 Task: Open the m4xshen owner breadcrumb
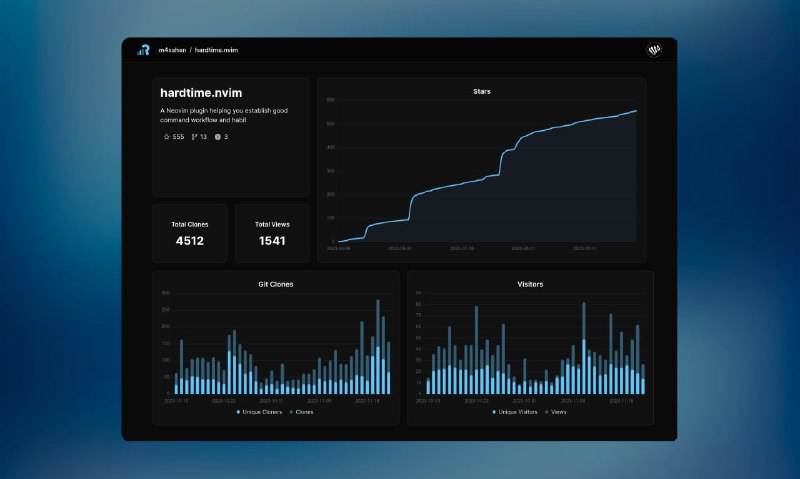[x=172, y=49]
